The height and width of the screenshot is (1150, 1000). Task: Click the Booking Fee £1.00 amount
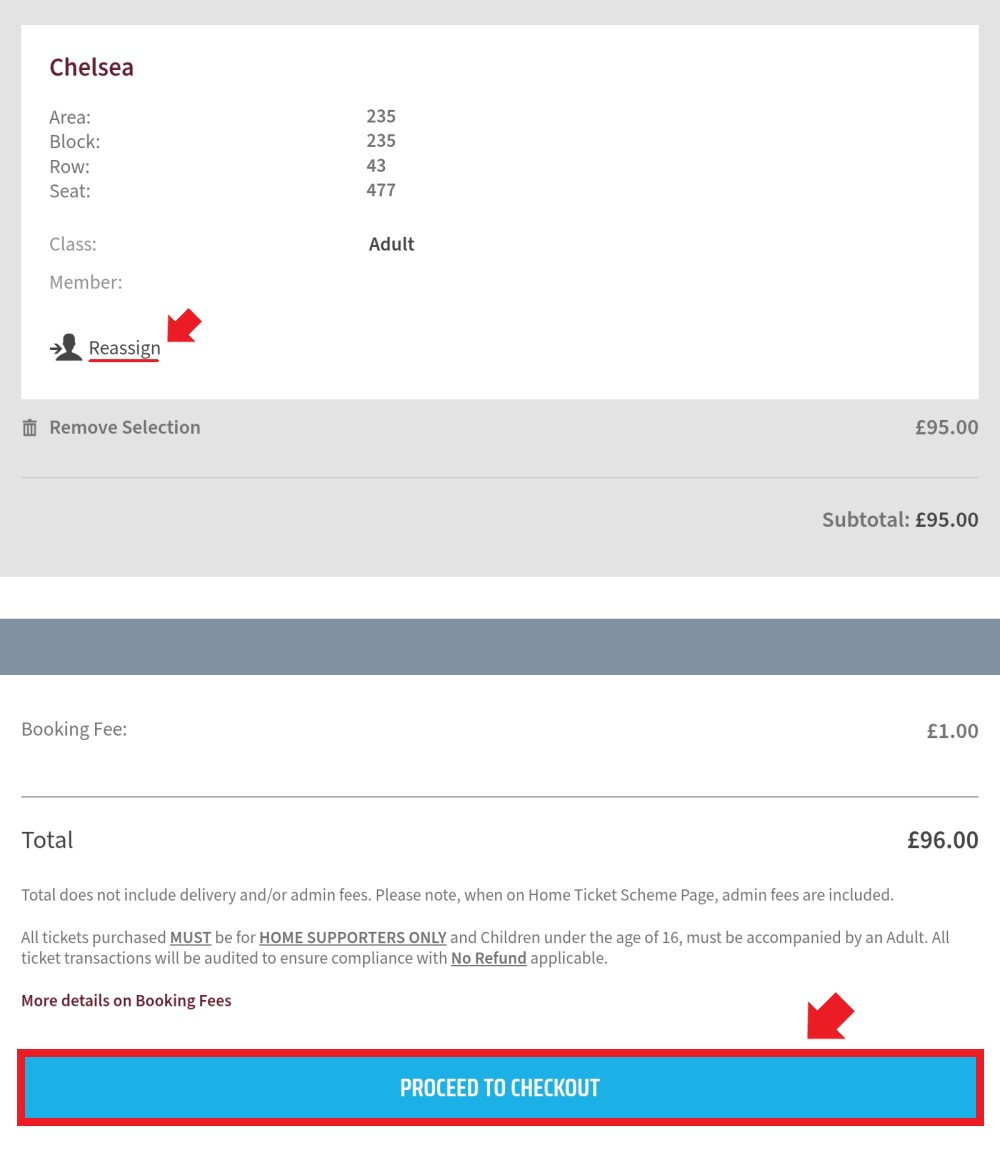pyautogui.click(x=952, y=730)
